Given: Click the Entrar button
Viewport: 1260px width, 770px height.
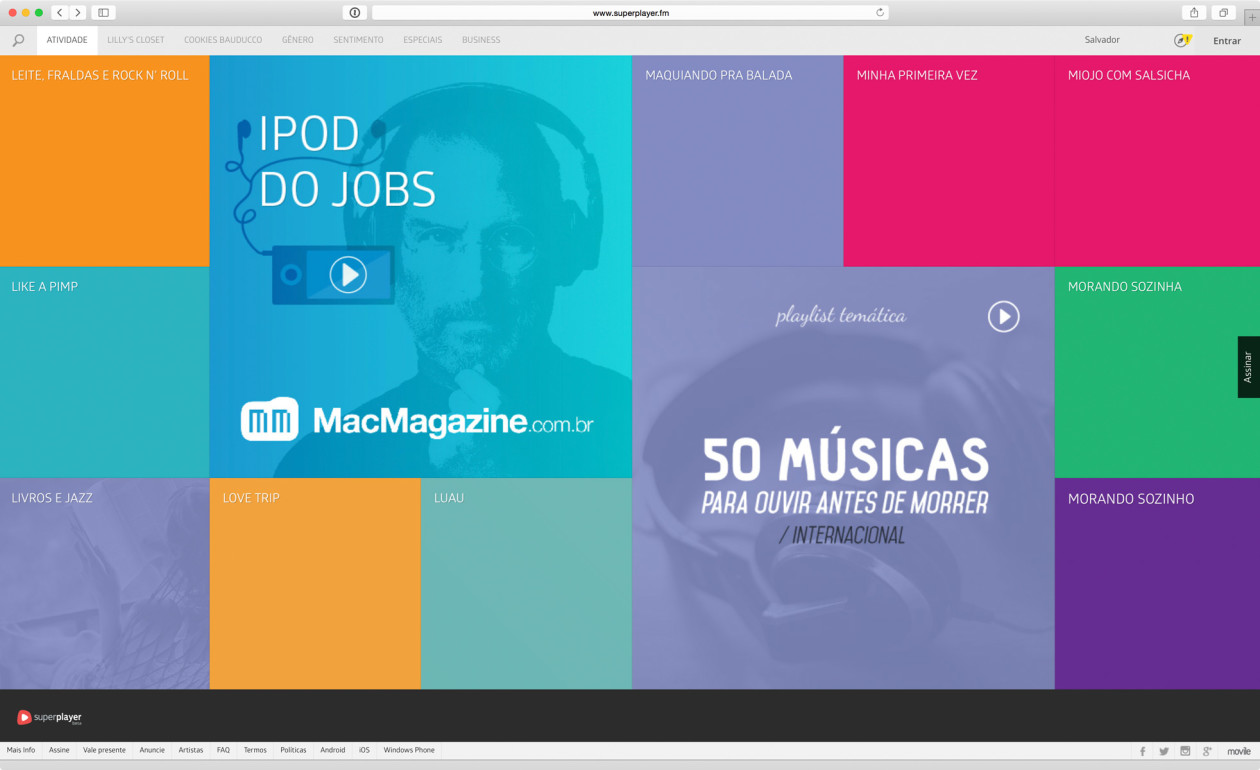Looking at the screenshot, I should click(x=1227, y=40).
